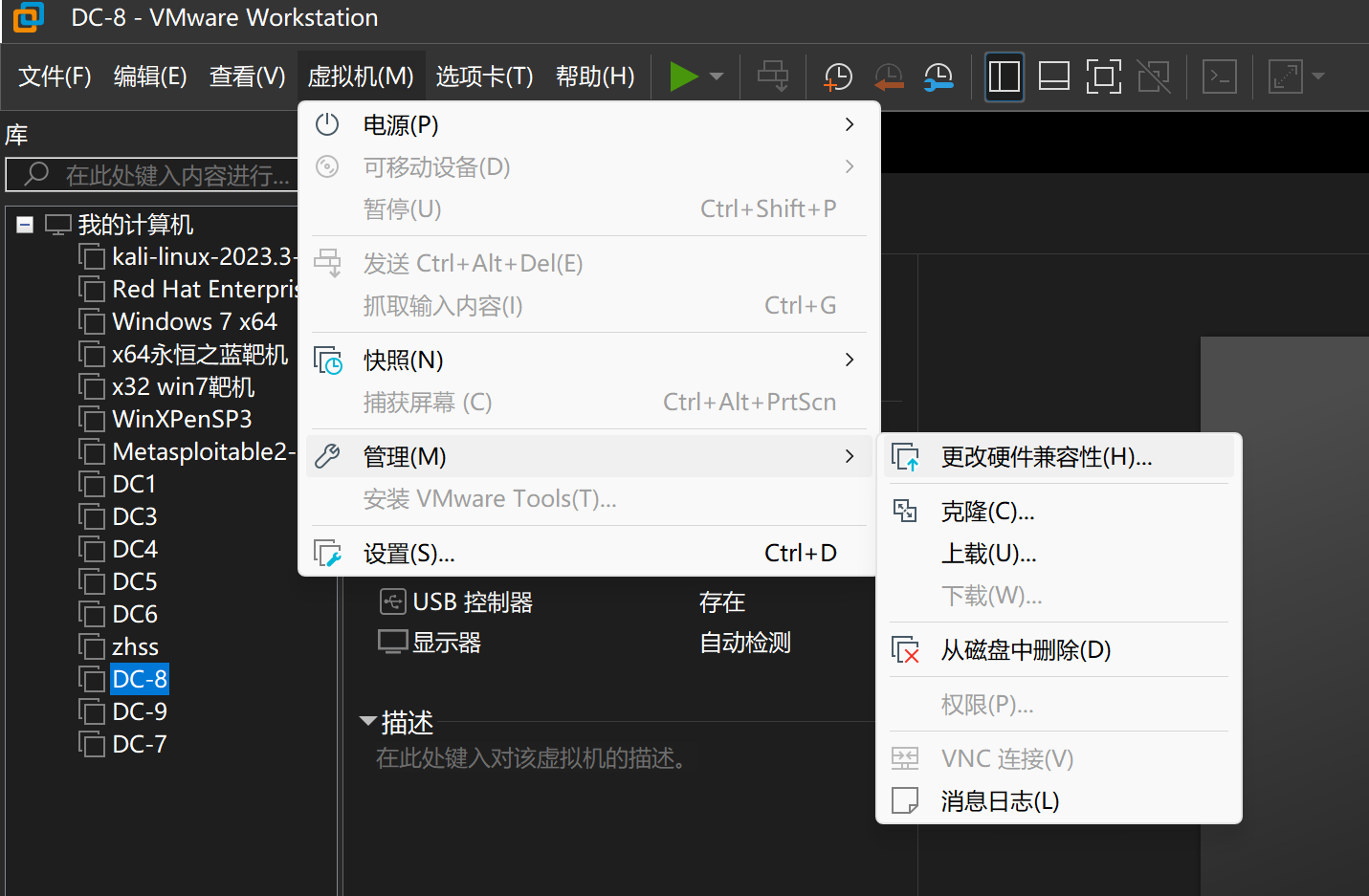Open the stretch guest dropdown arrow
The height and width of the screenshot is (896, 1369).
[1318, 76]
